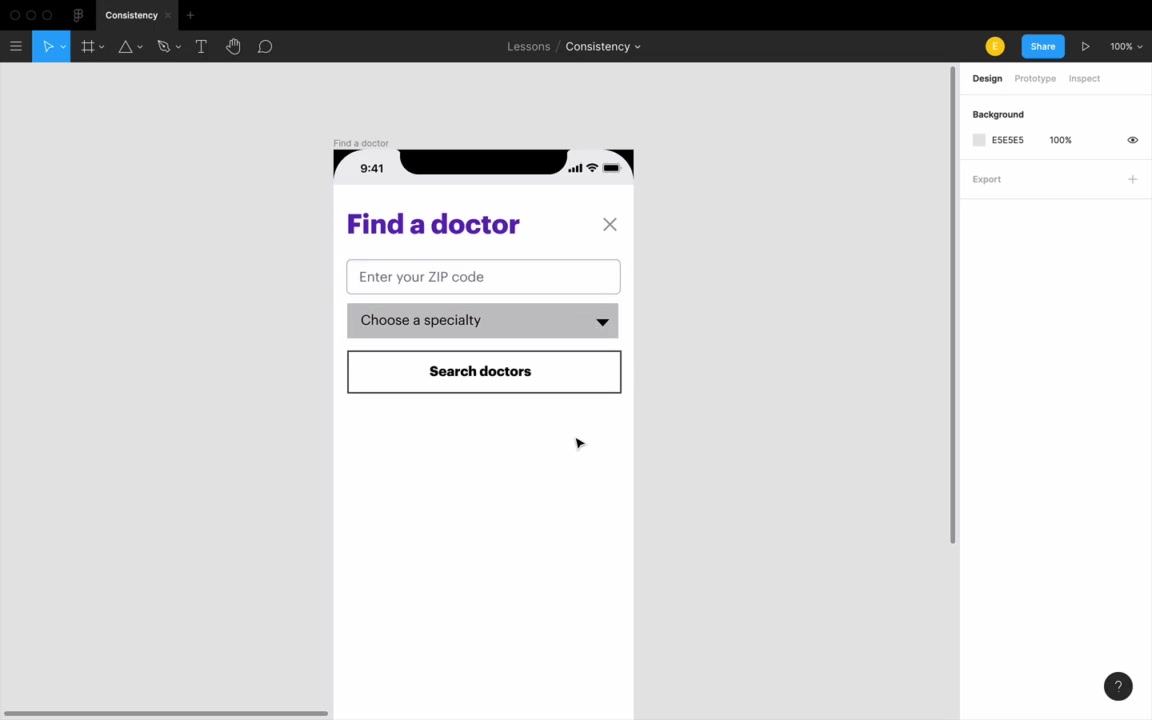The height and width of the screenshot is (720, 1152).
Task: Click the Enter your ZIP code field
Action: pos(483,277)
